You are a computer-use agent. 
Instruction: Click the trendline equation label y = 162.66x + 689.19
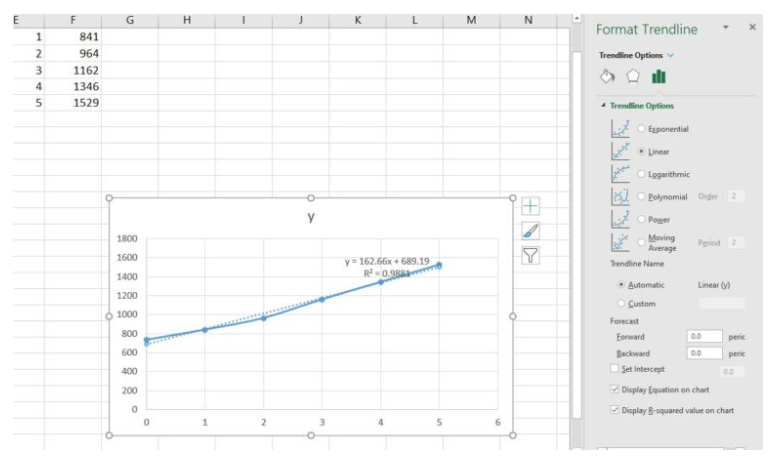(387, 261)
